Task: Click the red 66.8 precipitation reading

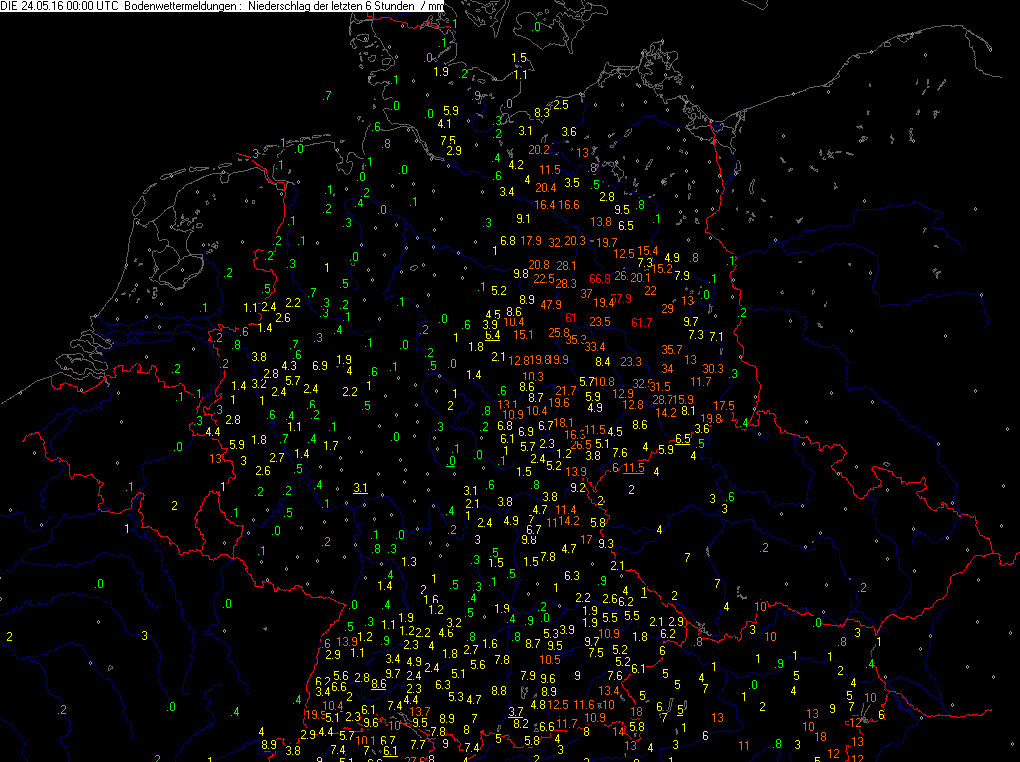Action: [600, 279]
